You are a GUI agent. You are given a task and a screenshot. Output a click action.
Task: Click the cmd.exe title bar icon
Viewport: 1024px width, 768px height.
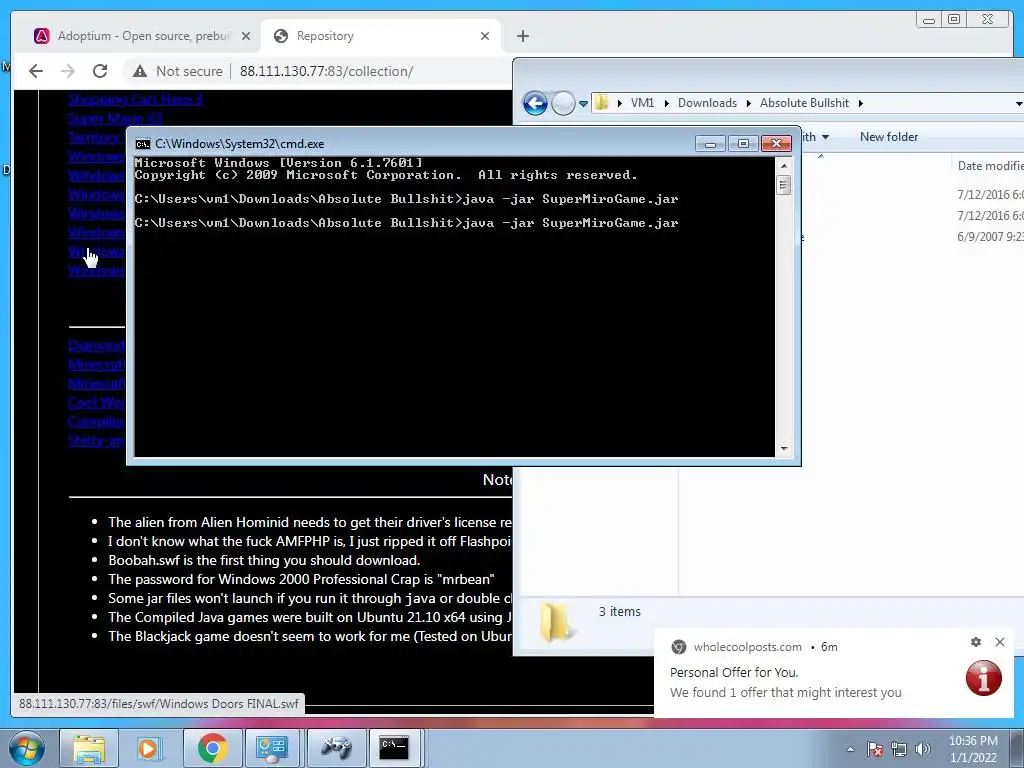(142, 144)
